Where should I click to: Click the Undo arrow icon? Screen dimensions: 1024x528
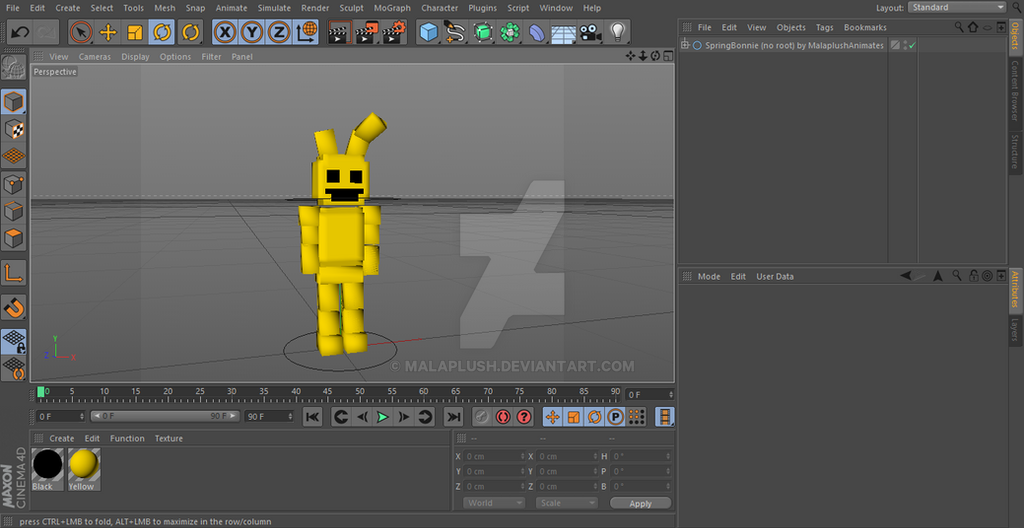tap(20, 31)
